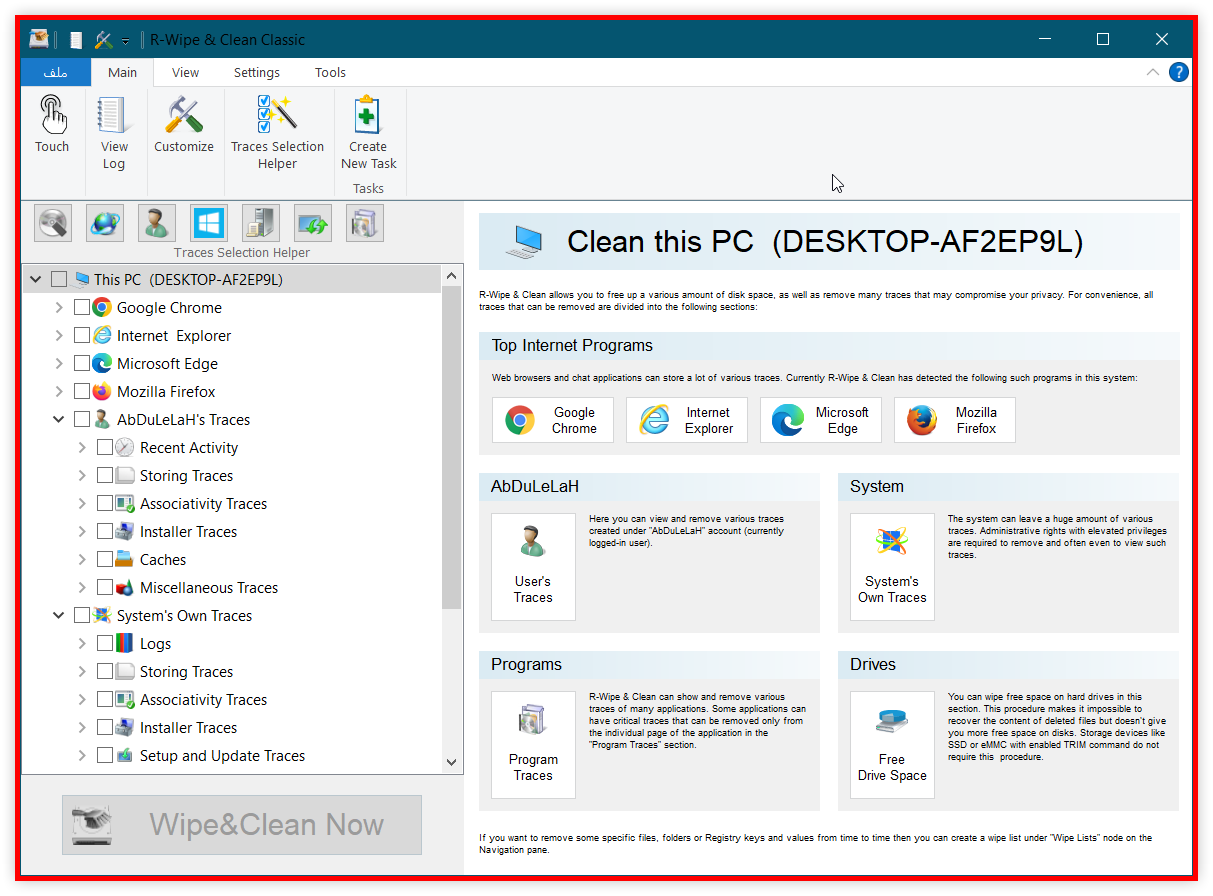Viewport: 1213px width, 896px height.
Task: Tick AbDuLeLaH's Traces checkbox
Action: click(82, 420)
